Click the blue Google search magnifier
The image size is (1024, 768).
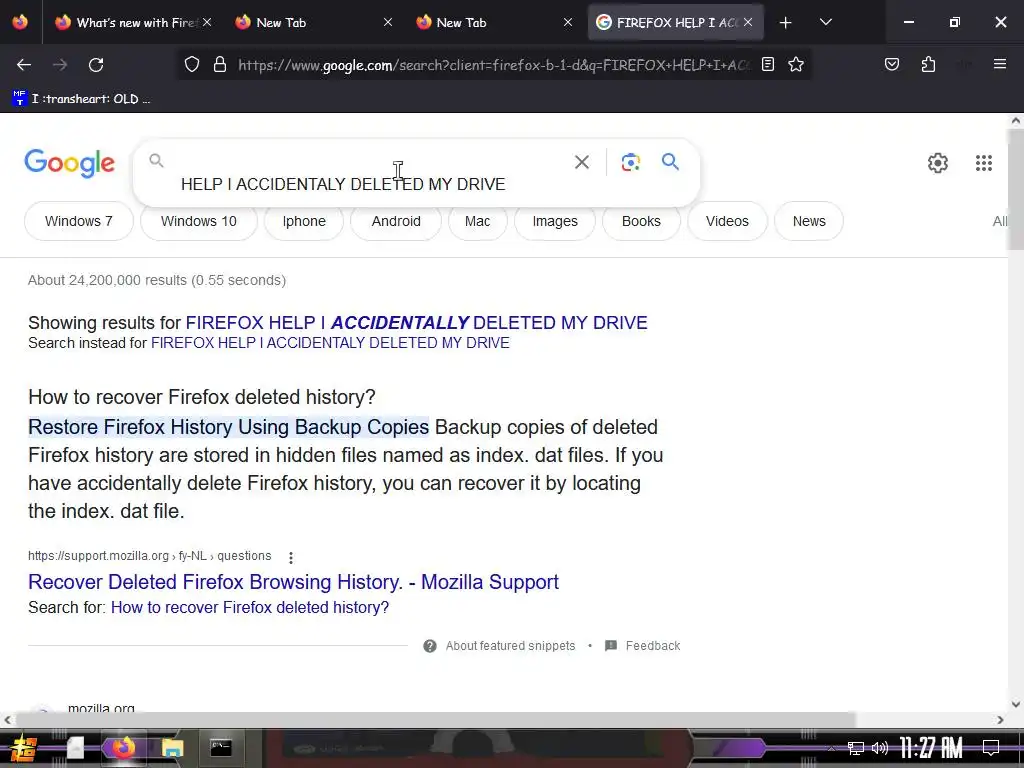(670, 161)
